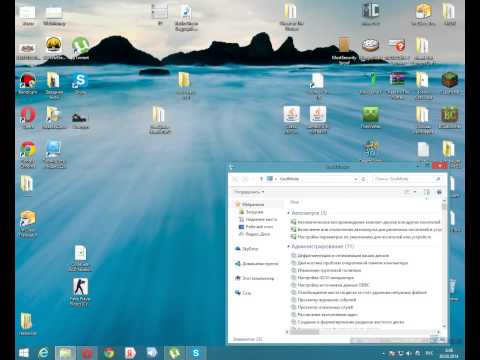This screenshot has width=480, height=360.
Task: Click the vertical scrollbar in file list
Action: point(444,263)
